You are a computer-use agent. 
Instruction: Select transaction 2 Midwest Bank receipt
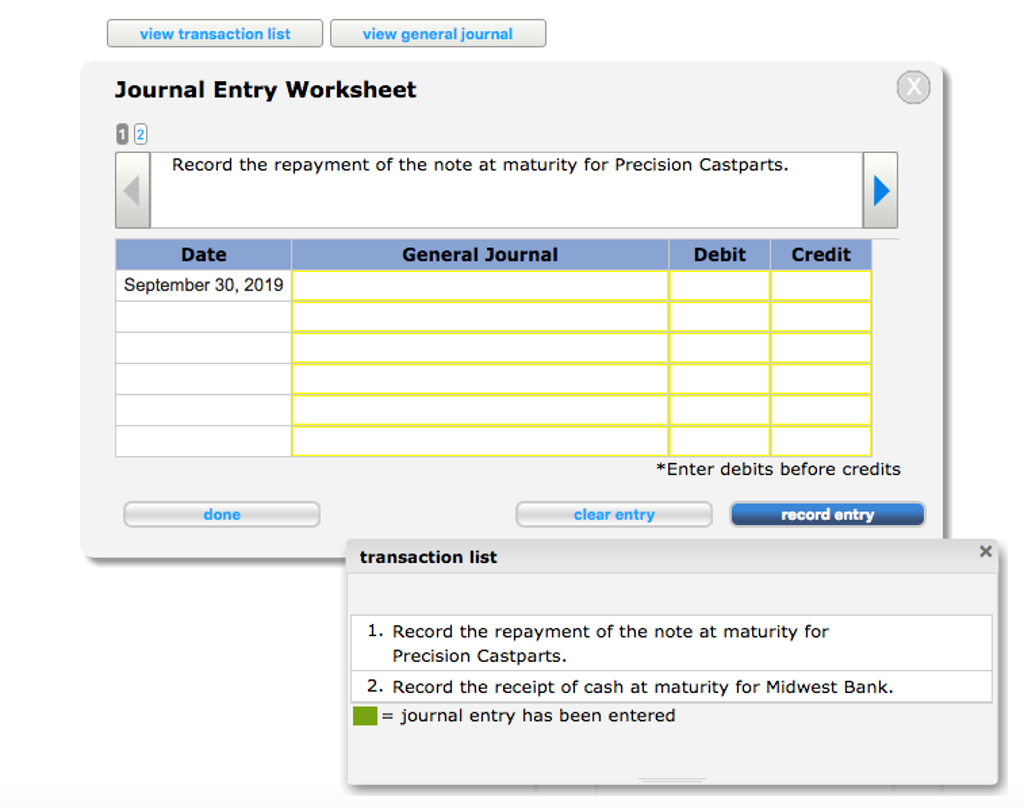671,687
